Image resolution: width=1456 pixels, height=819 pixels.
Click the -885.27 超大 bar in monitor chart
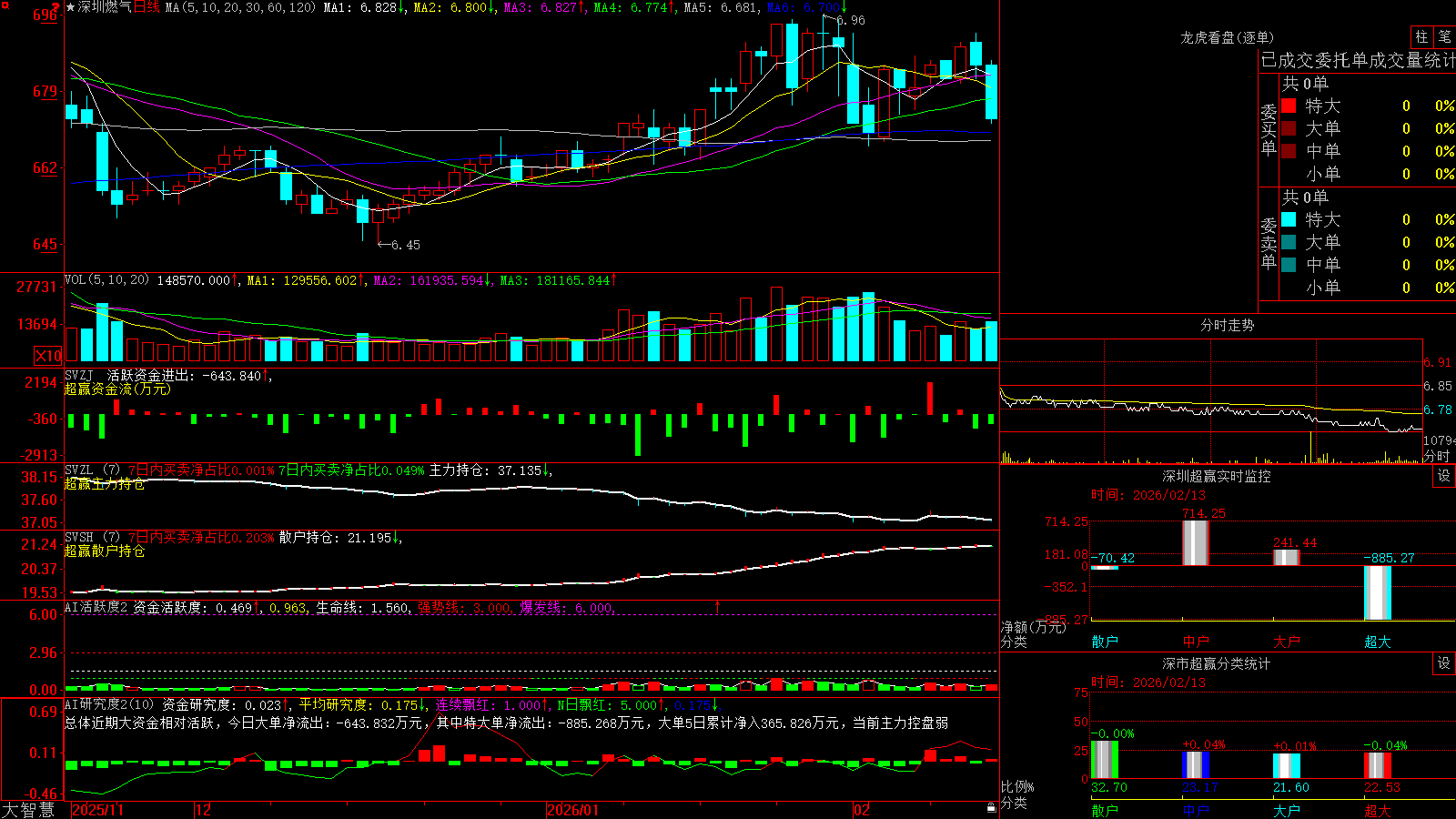pos(1378,593)
